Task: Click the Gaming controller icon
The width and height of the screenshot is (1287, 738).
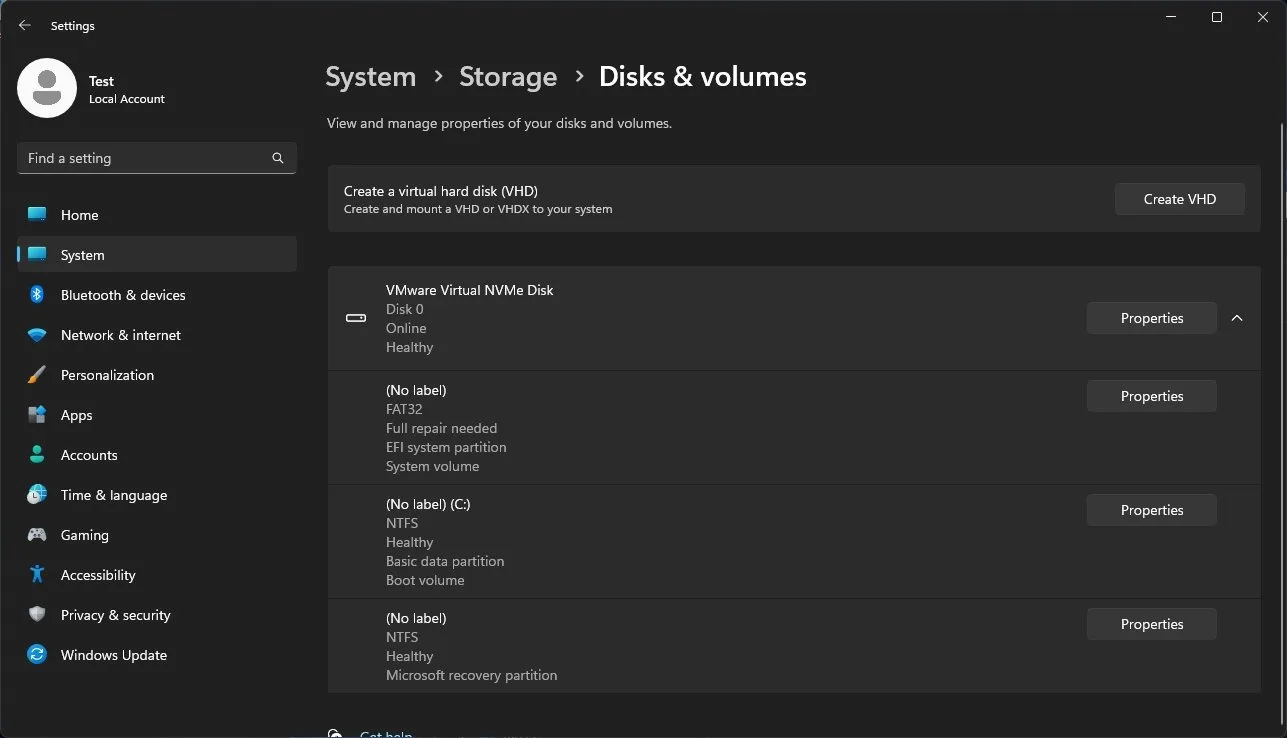Action: [37, 535]
